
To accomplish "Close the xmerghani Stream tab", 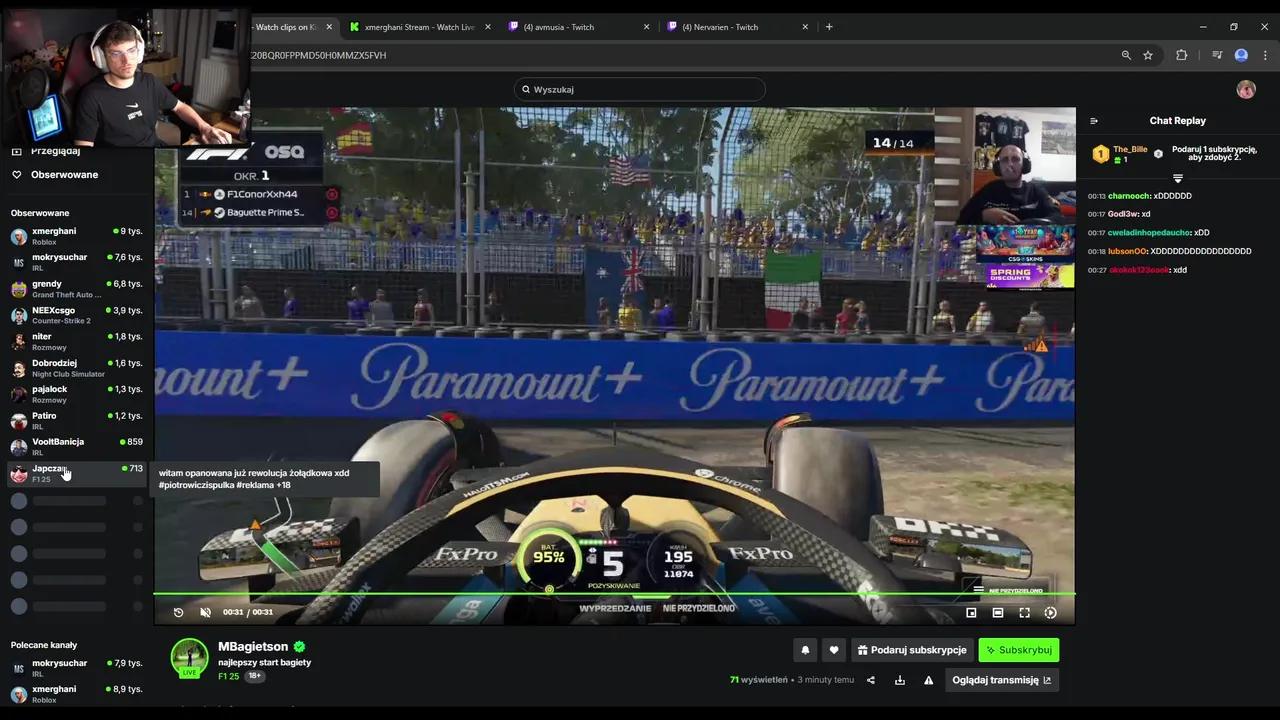I will tap(488, 27).
